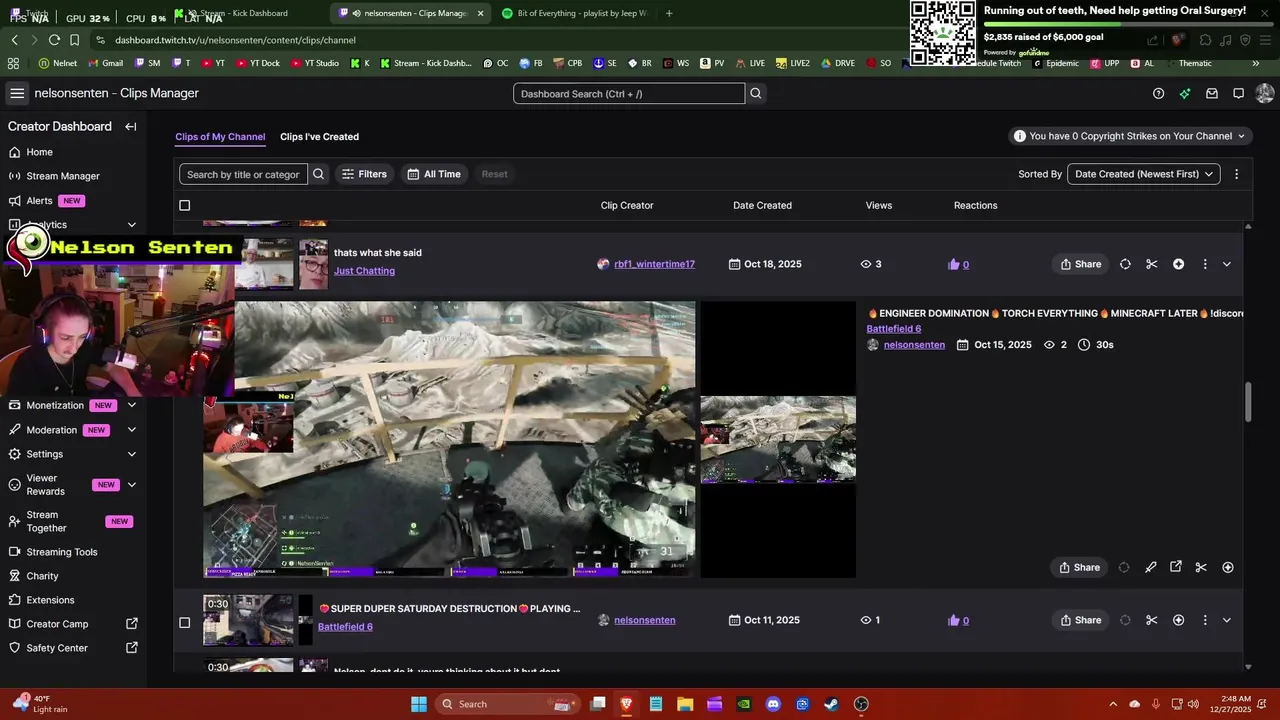Open the Just Chatting category link
This screenshot has width=1280, height=720.
(364, 271)
